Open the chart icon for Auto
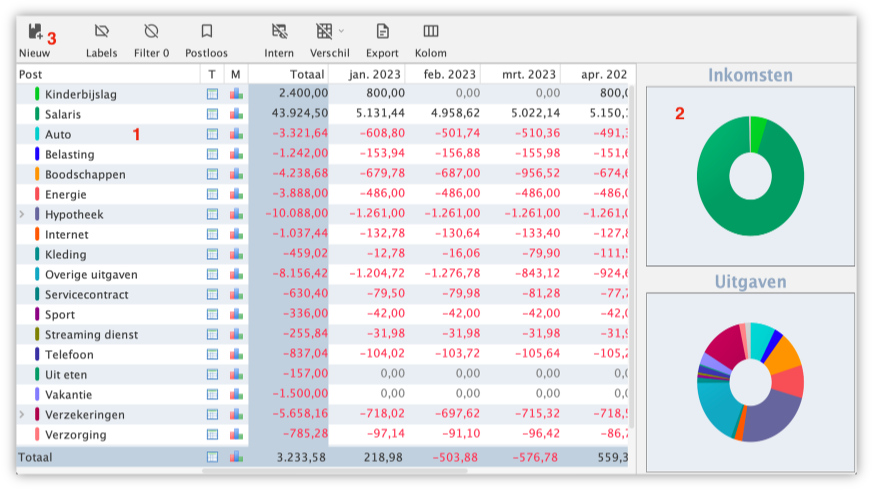 click(x=236, y=134)
